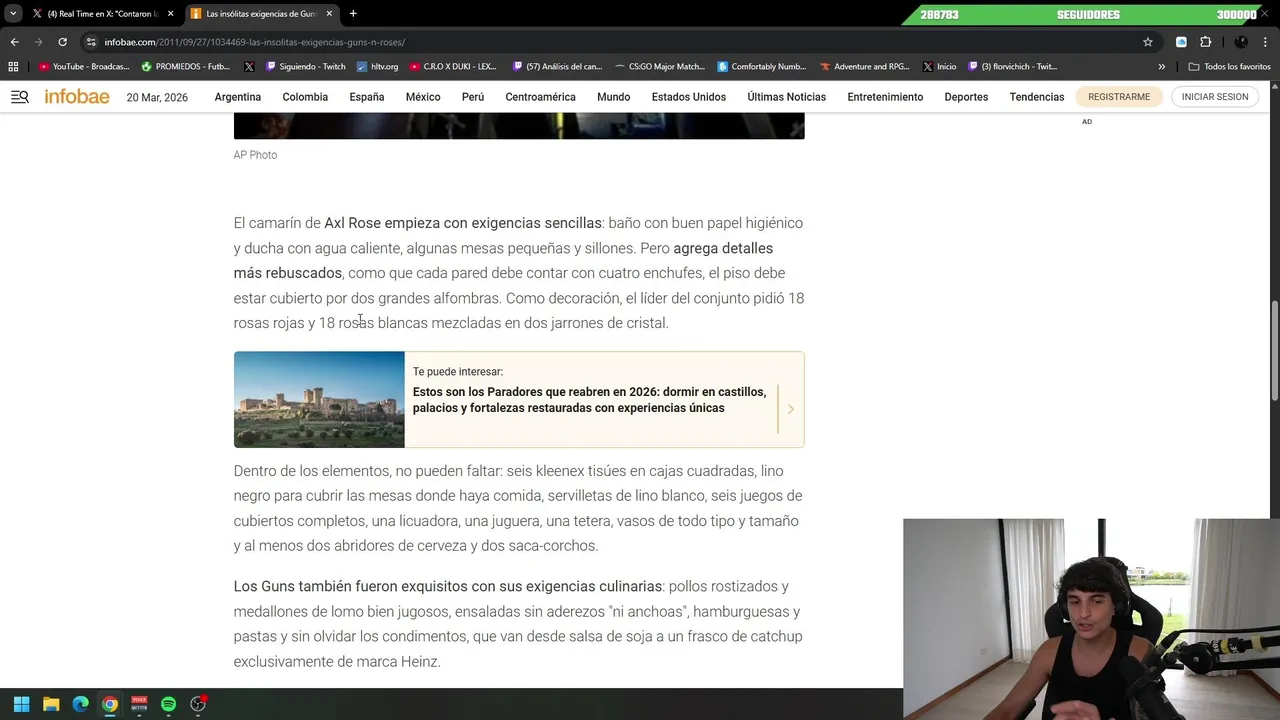Close the Las insólitas exigencias tab

[x=328, y=14]
